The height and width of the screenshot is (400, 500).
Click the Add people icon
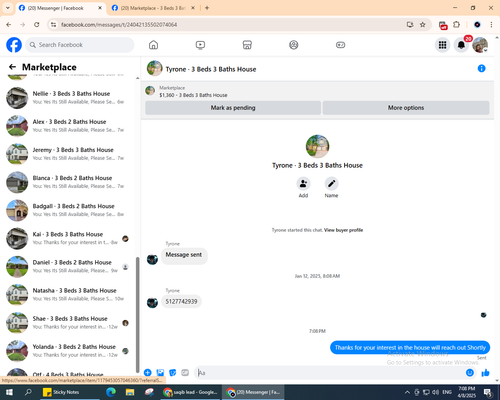303,184
